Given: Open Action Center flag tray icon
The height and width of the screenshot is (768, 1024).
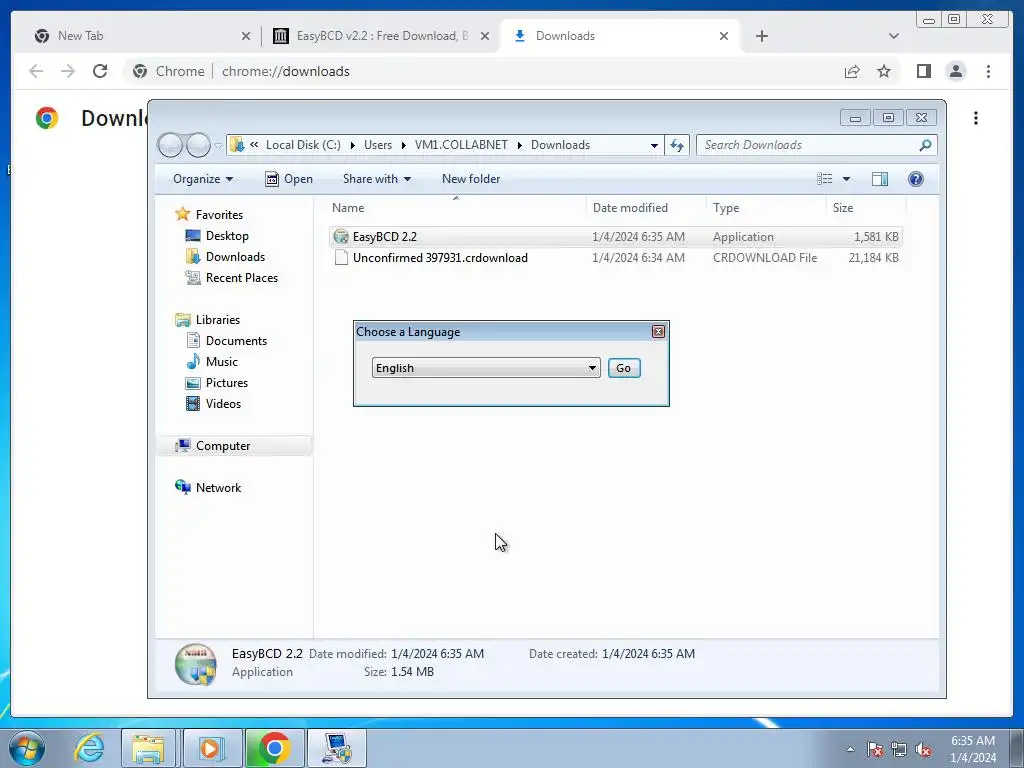Looking at the screenshot, I should (x=874, y=749).
